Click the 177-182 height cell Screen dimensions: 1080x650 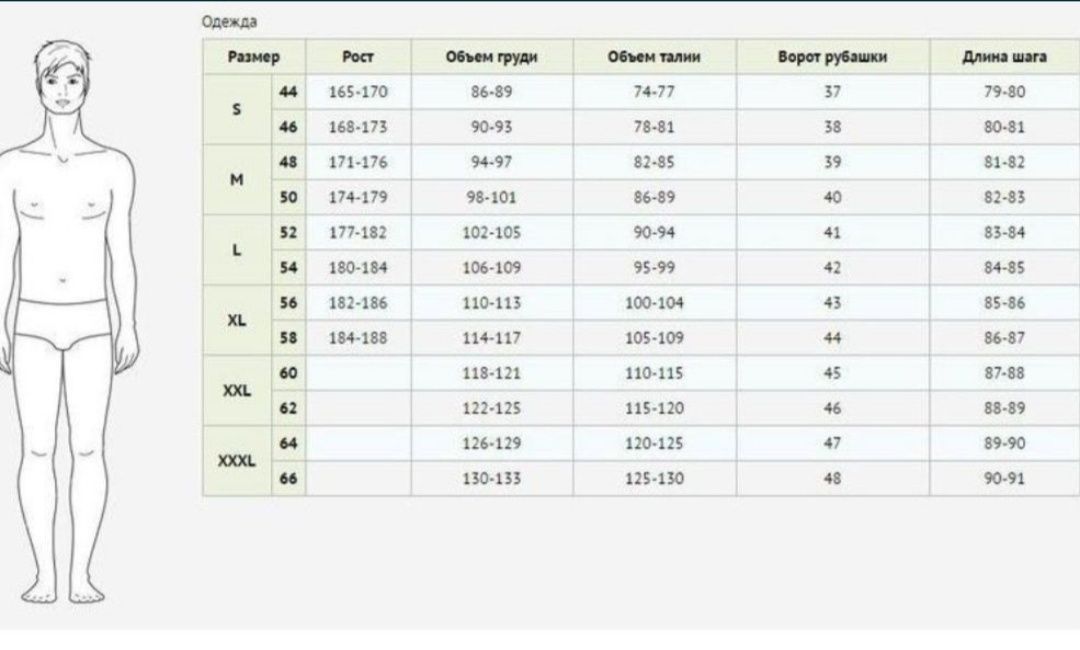point(358,233)
